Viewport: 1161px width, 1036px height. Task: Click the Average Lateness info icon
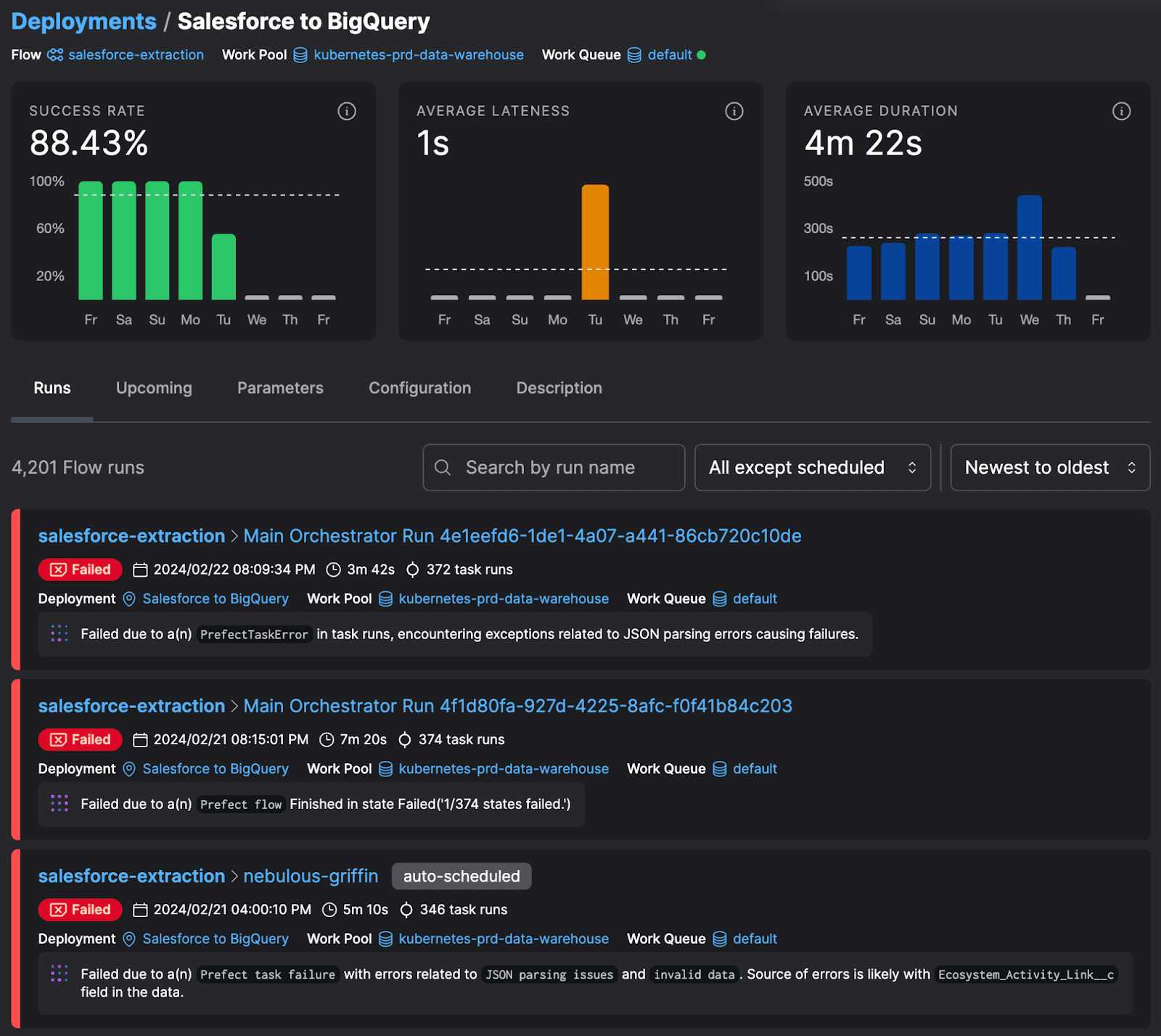(x=734, y=111)
